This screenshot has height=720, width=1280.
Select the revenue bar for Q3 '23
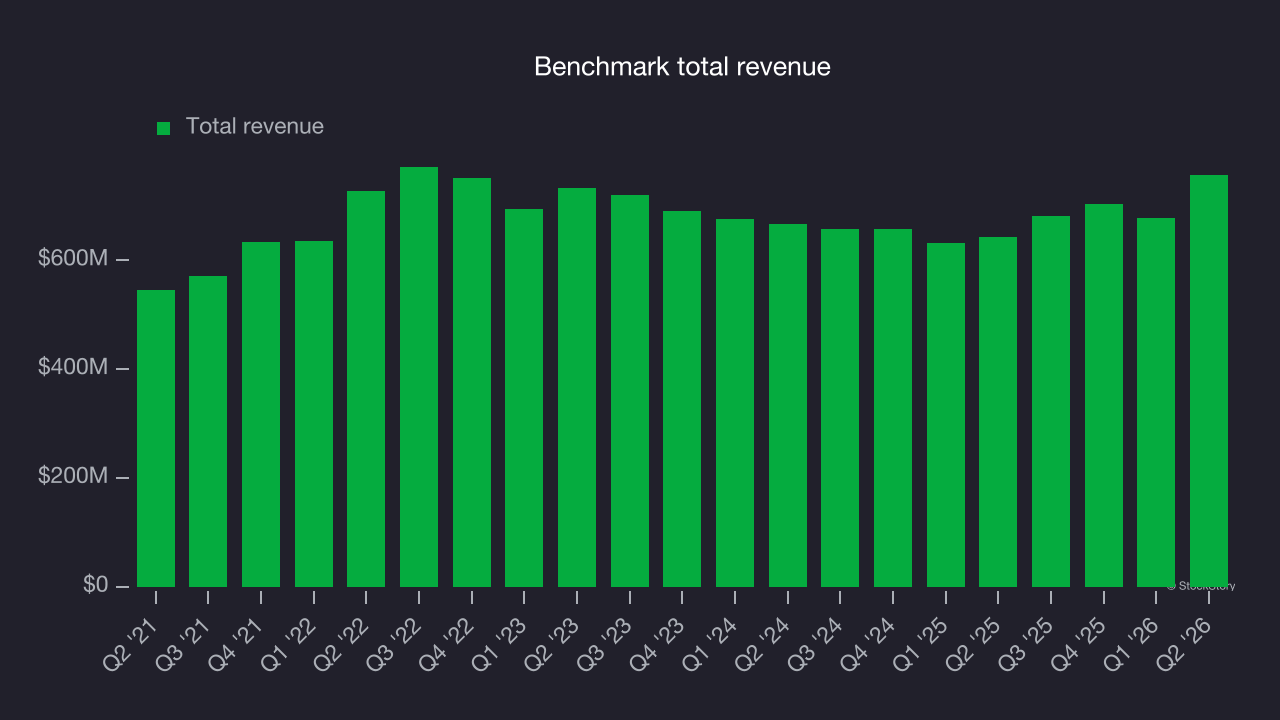tap(630, 391)
